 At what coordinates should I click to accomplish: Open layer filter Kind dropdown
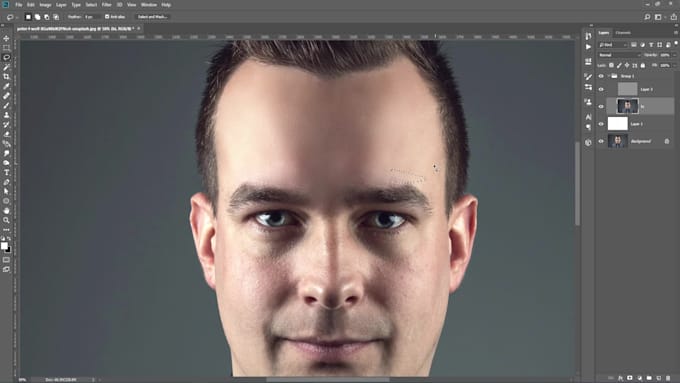613,45
